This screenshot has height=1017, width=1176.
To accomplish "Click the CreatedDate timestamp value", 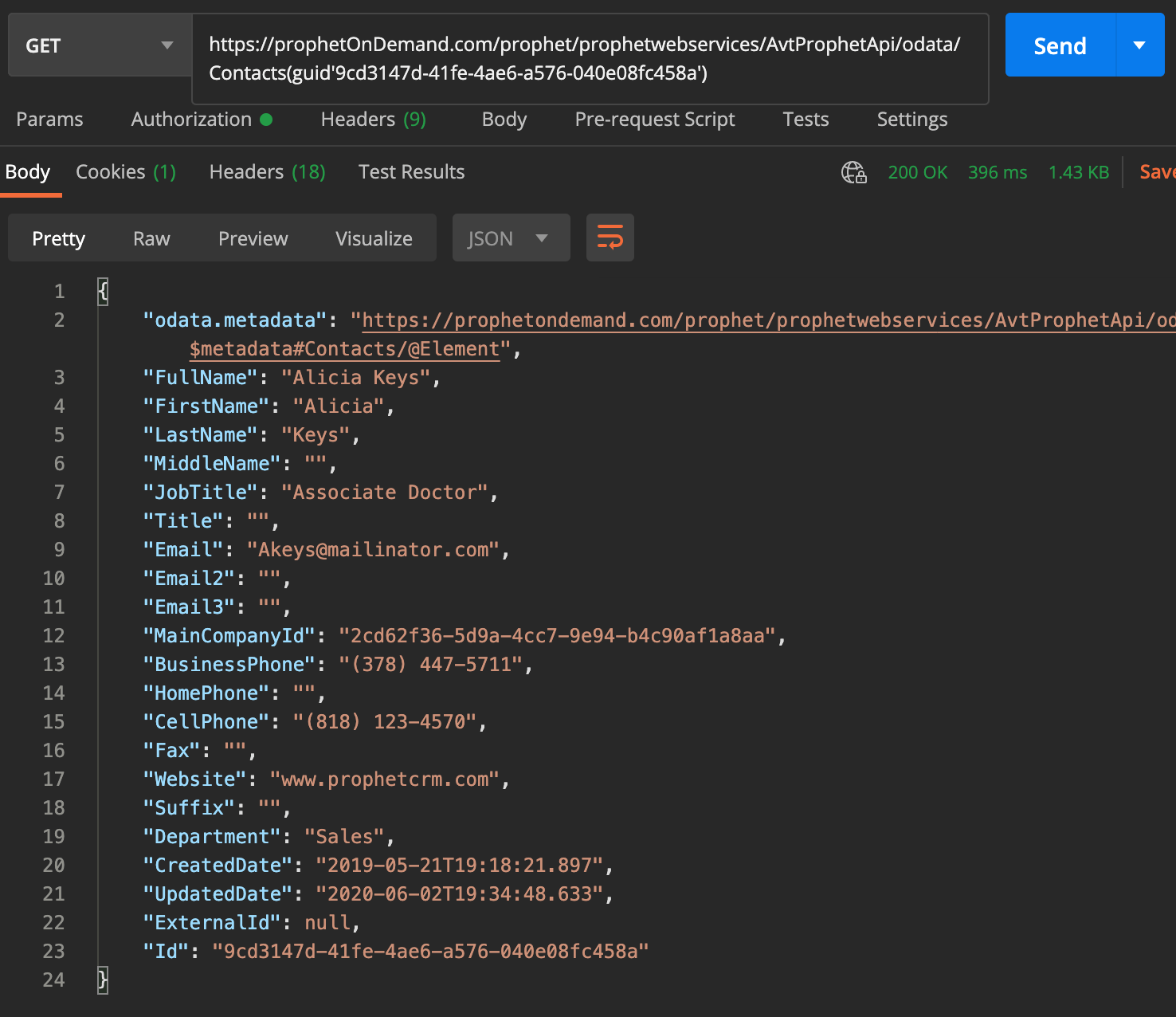I will click(460, 866).
